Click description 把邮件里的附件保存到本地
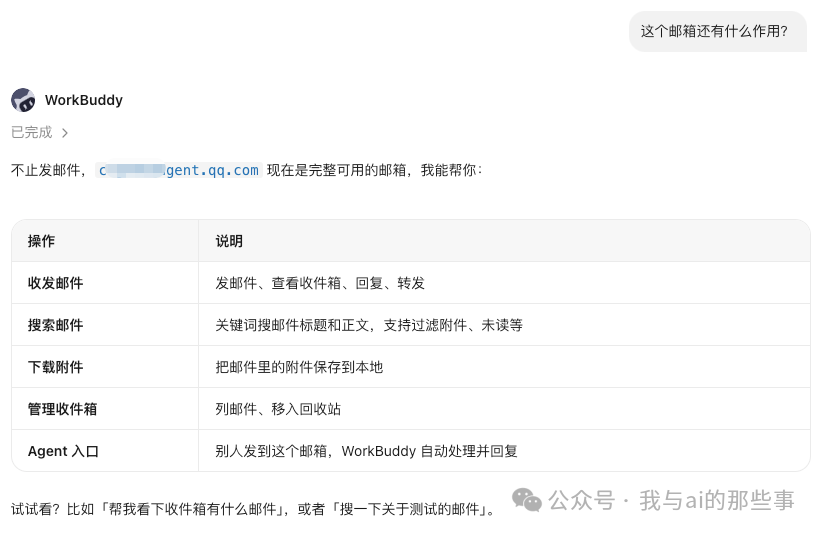Screen dimensions: 821x533 [x=299, y=367]
